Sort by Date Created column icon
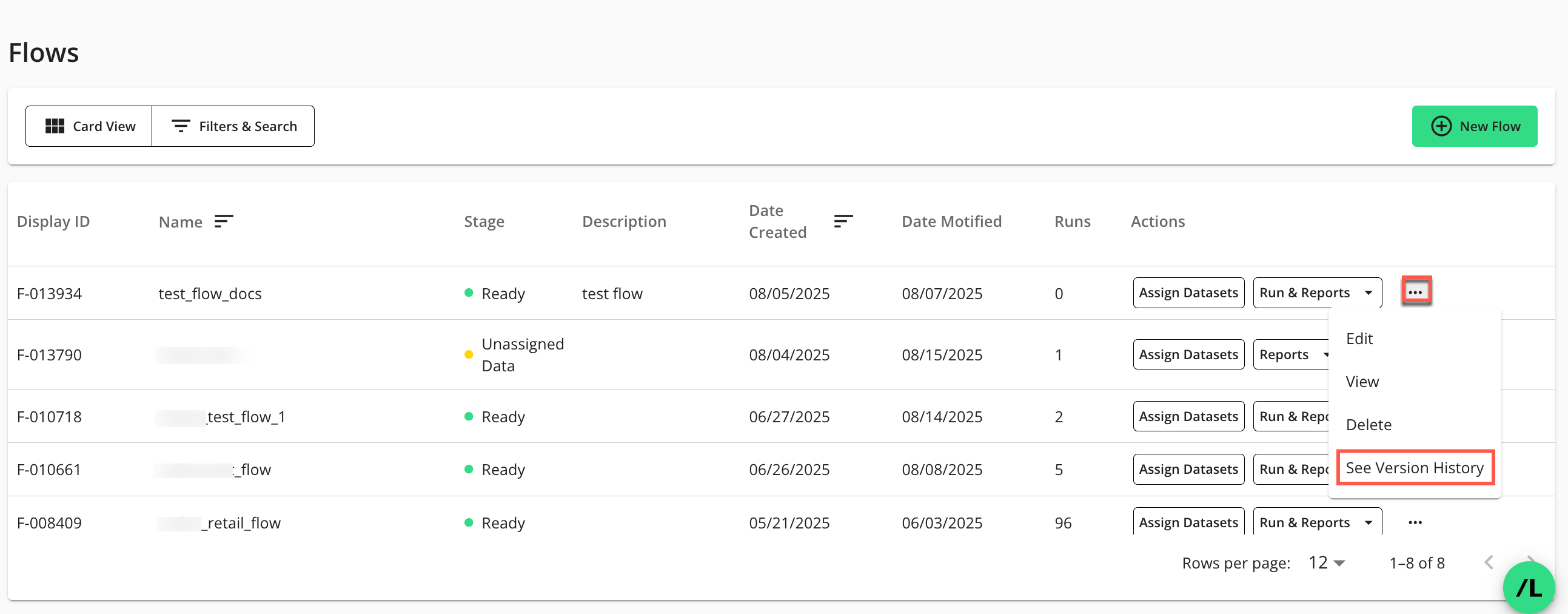 (x=842, y=221)
